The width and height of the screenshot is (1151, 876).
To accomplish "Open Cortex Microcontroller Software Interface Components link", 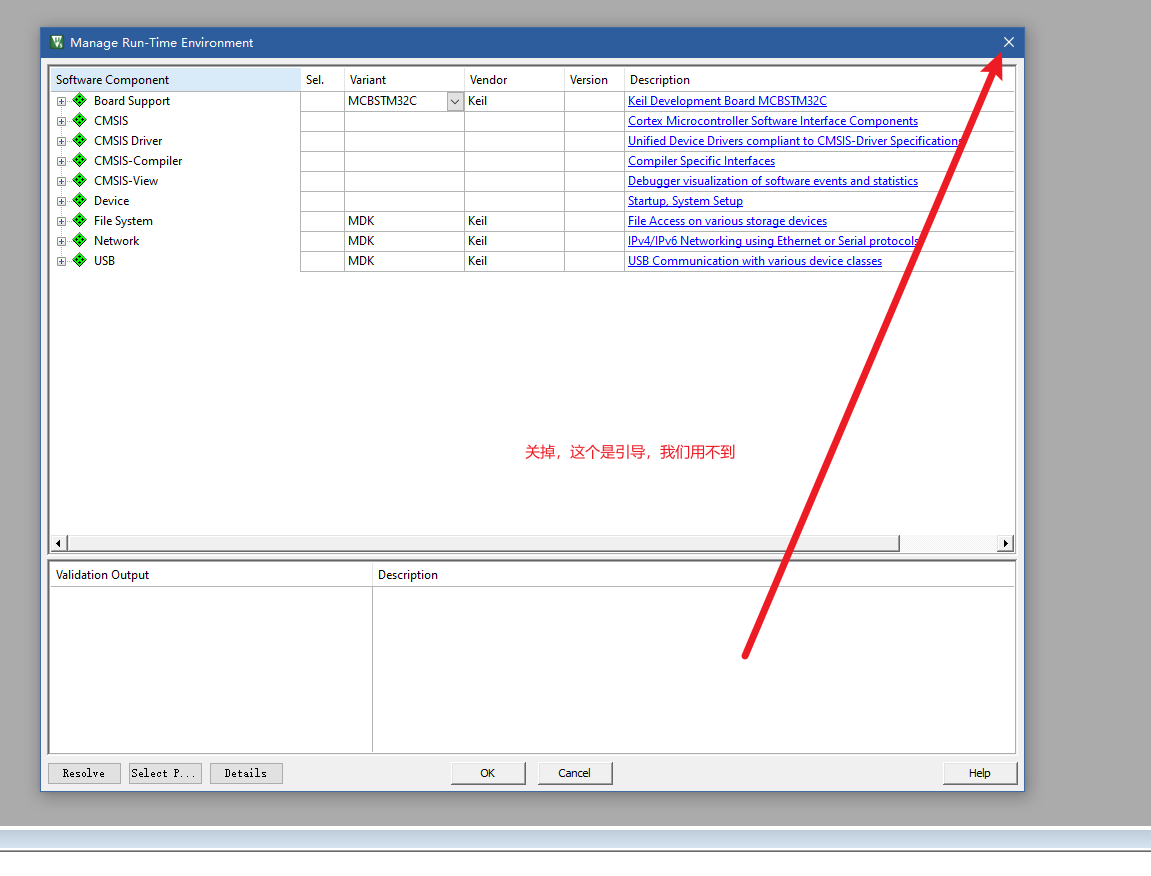I will coord(772,120).
